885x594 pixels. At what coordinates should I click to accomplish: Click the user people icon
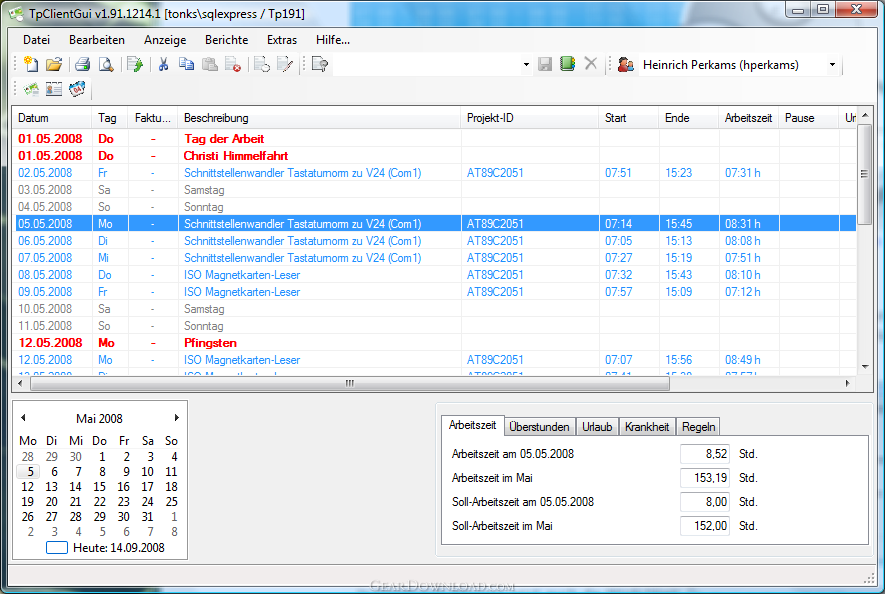625,64
